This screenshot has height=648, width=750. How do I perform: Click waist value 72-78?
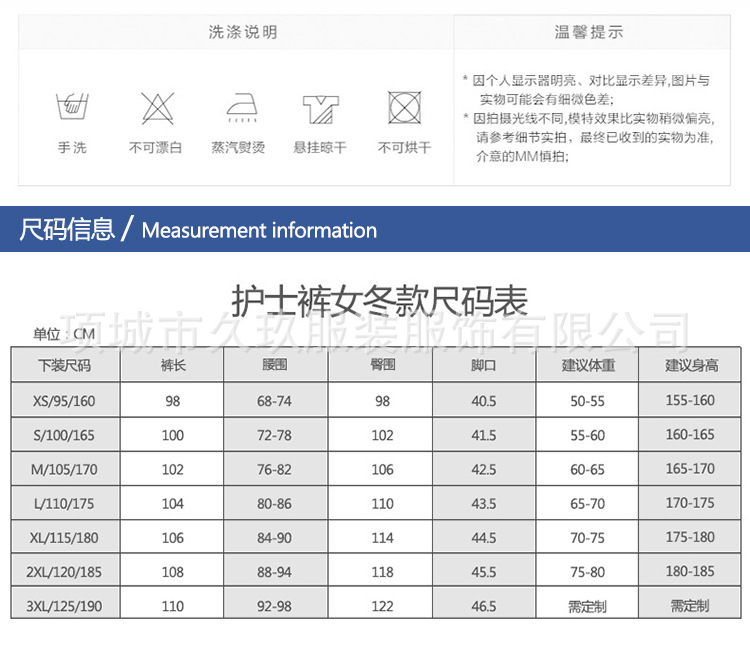coord(274,435)
